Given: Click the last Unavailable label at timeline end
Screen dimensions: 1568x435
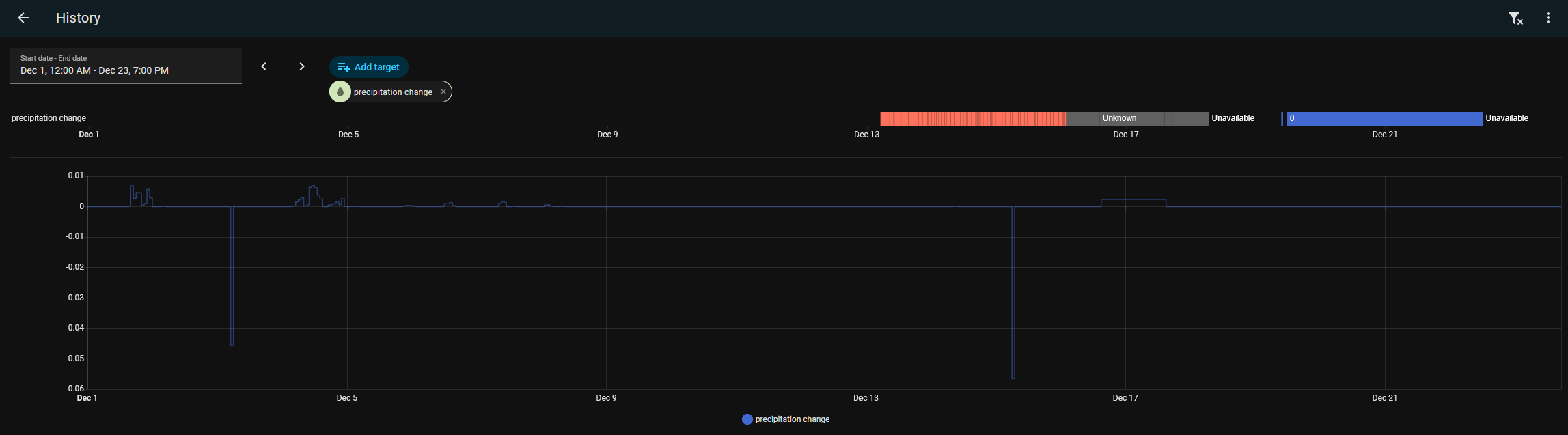Looking at the screenshot, I should pyautogui.click(x=1507, y=118).
